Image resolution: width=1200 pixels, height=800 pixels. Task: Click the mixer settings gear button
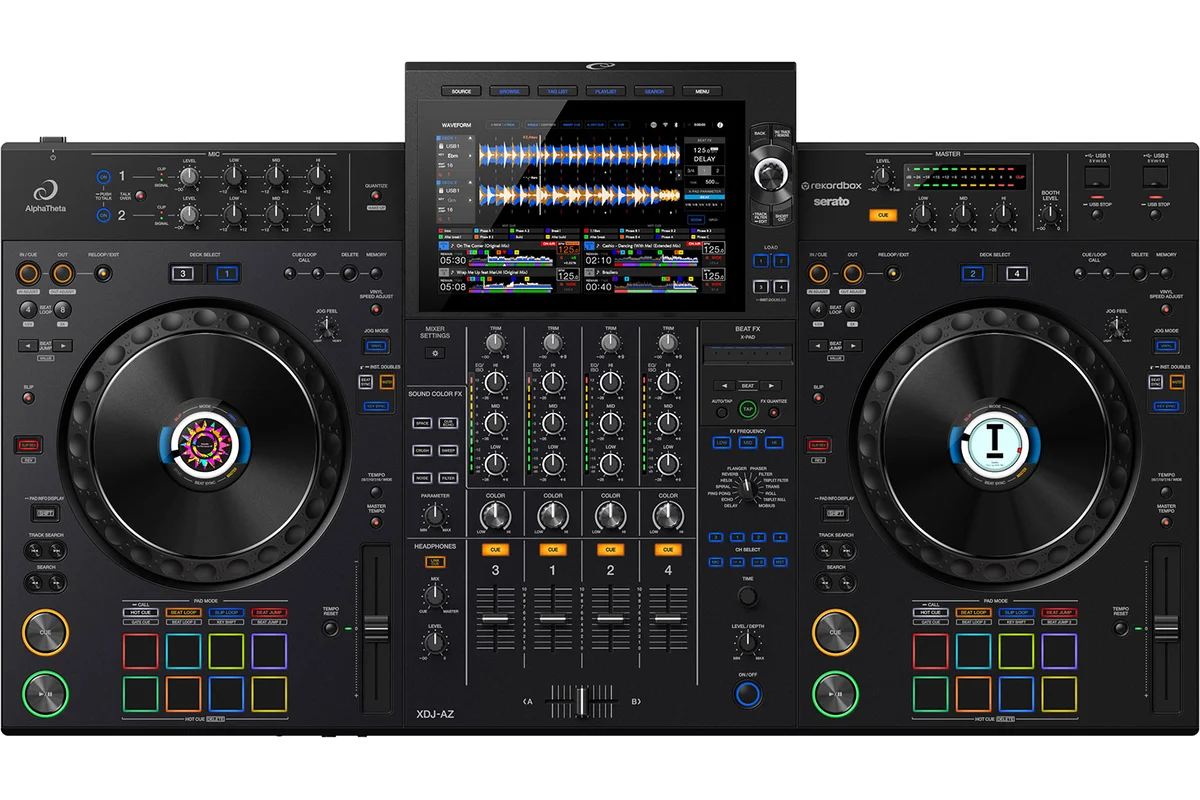point(435,352)
